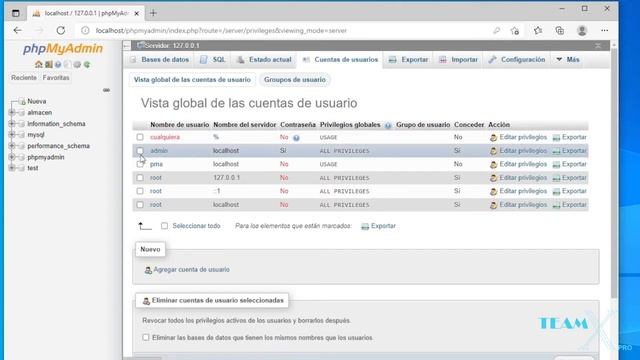Click help icon next to cualquiera password

point(296,138)
